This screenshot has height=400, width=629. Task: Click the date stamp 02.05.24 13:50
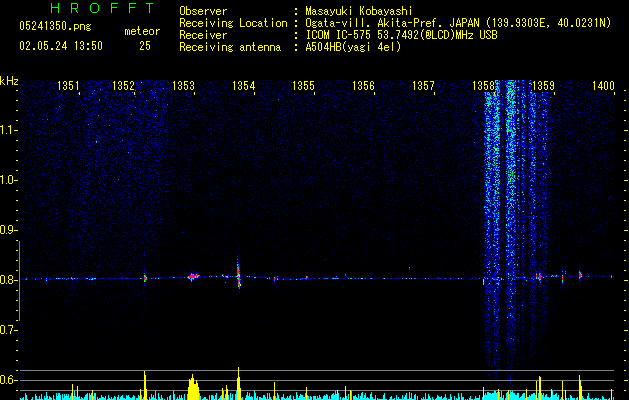point(61,46)
